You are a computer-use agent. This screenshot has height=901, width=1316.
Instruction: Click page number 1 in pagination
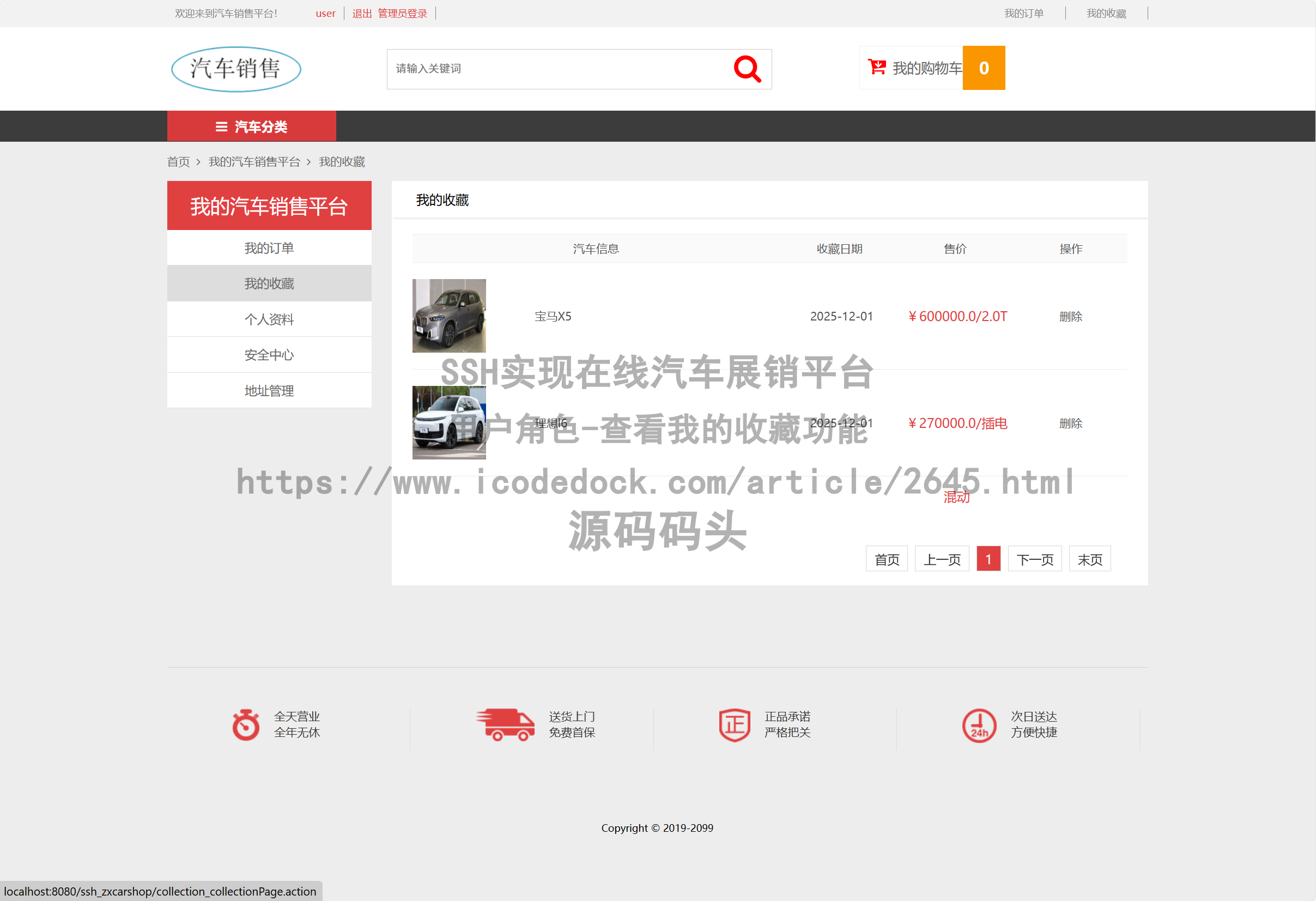pyautogui.click(x=988, y=559)
